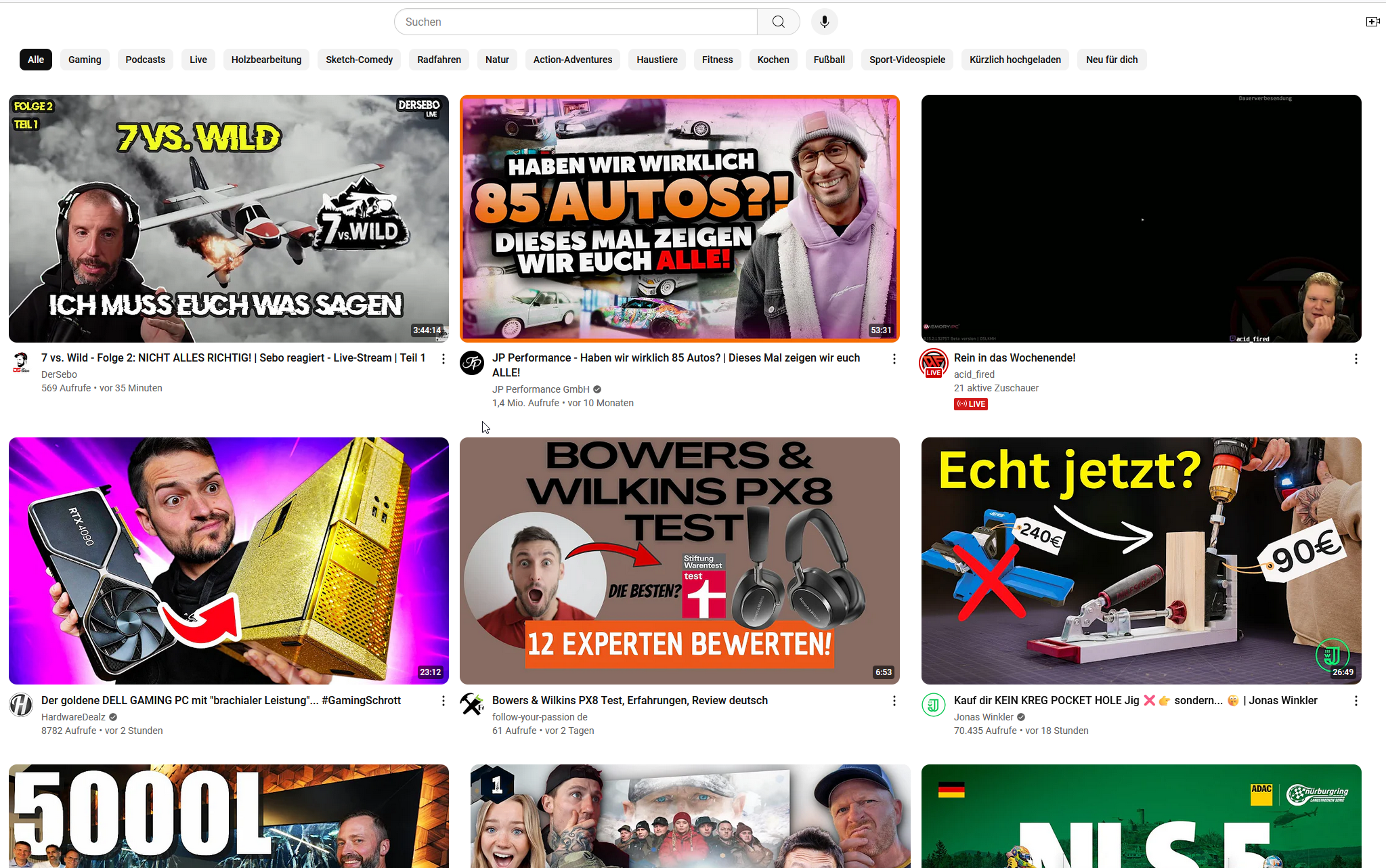
Task: Select the Holzbearbeitung filter chip
Action: tap(266, 60)
